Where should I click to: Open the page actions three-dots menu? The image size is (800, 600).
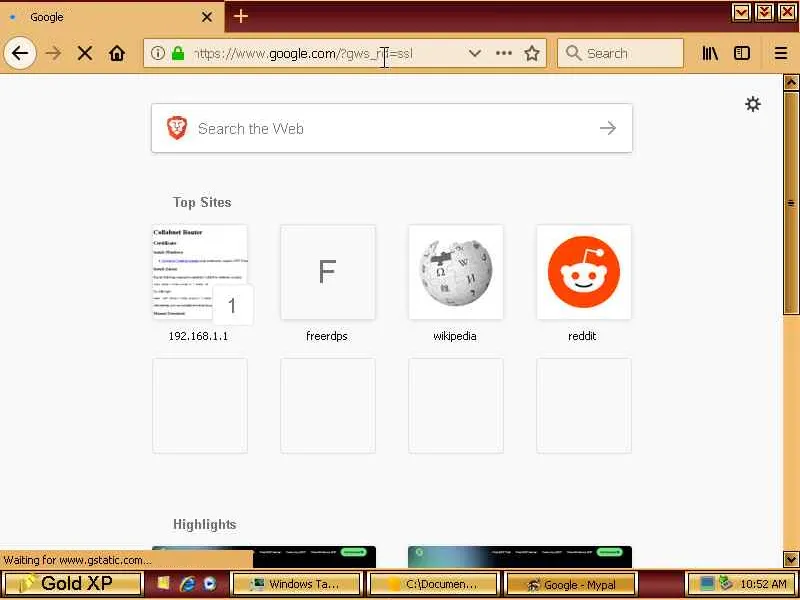[504, 53]
